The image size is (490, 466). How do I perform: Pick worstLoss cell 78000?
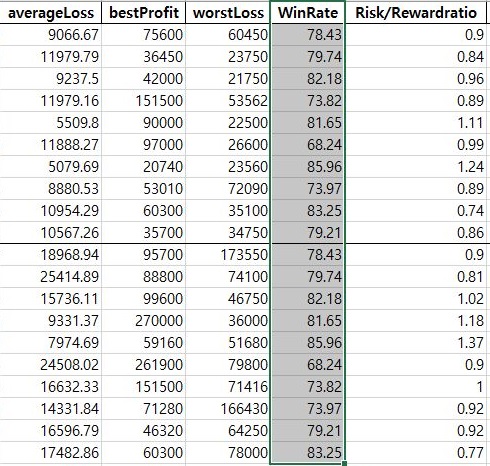[x=227, y=453]
